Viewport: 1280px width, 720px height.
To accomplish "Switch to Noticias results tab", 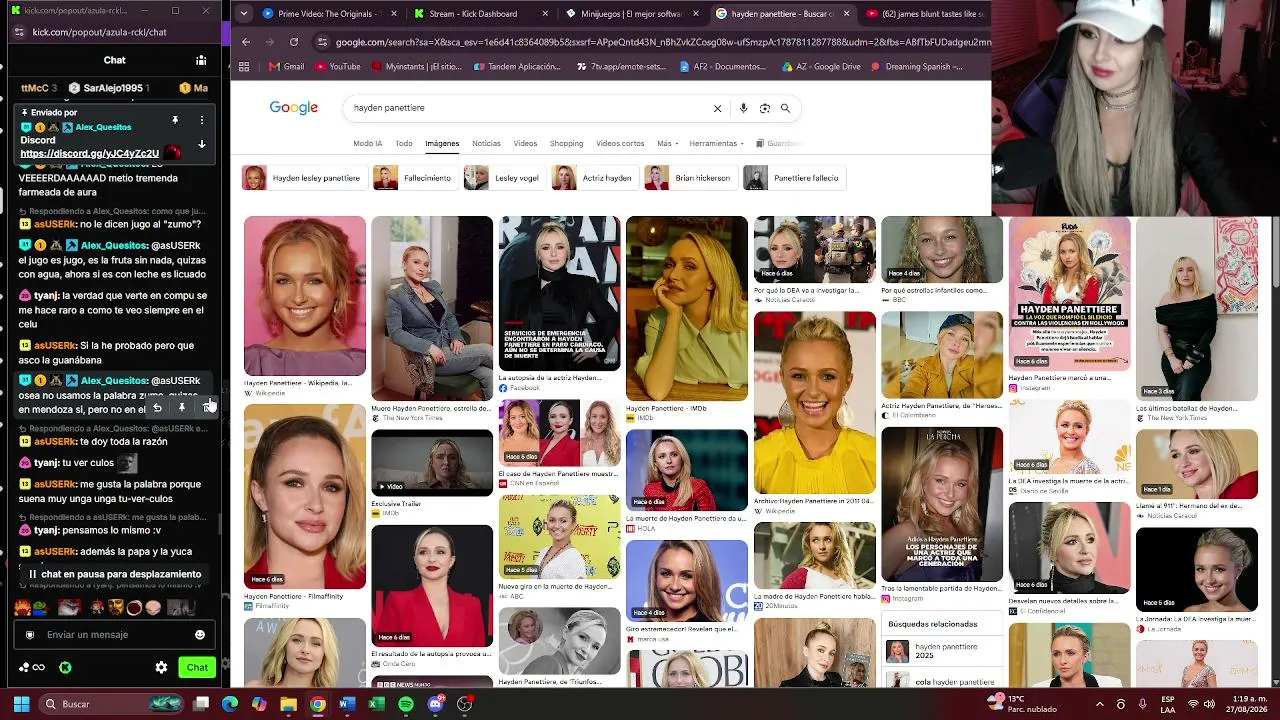I will tap(486, 144).
